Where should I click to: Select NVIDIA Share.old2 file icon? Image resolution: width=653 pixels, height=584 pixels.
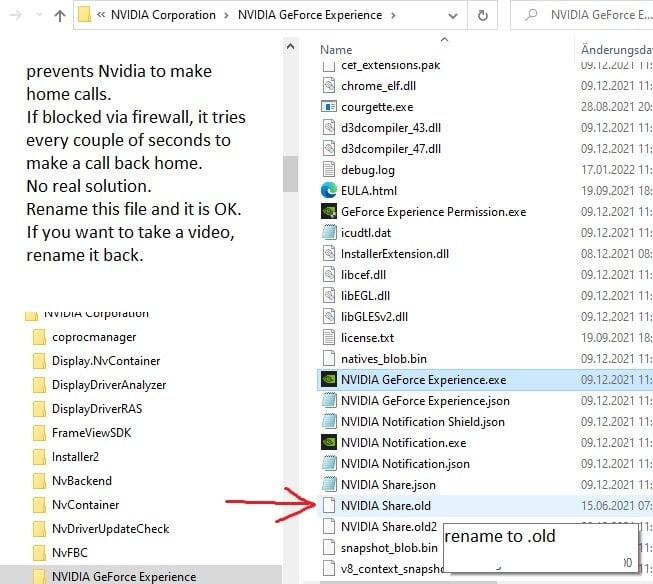(329, 527)
